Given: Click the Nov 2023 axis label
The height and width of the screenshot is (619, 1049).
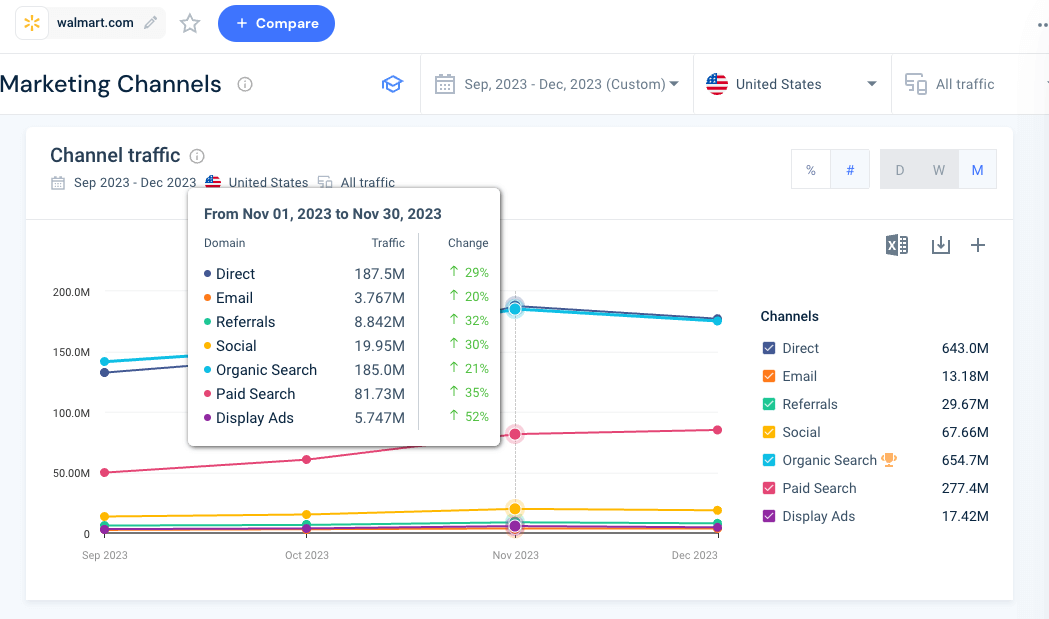Looking at the screenshot, I should click(515, 555).
